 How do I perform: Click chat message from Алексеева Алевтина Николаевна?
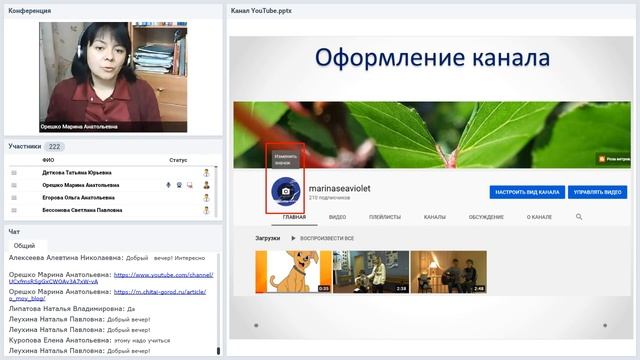[107, 258]
